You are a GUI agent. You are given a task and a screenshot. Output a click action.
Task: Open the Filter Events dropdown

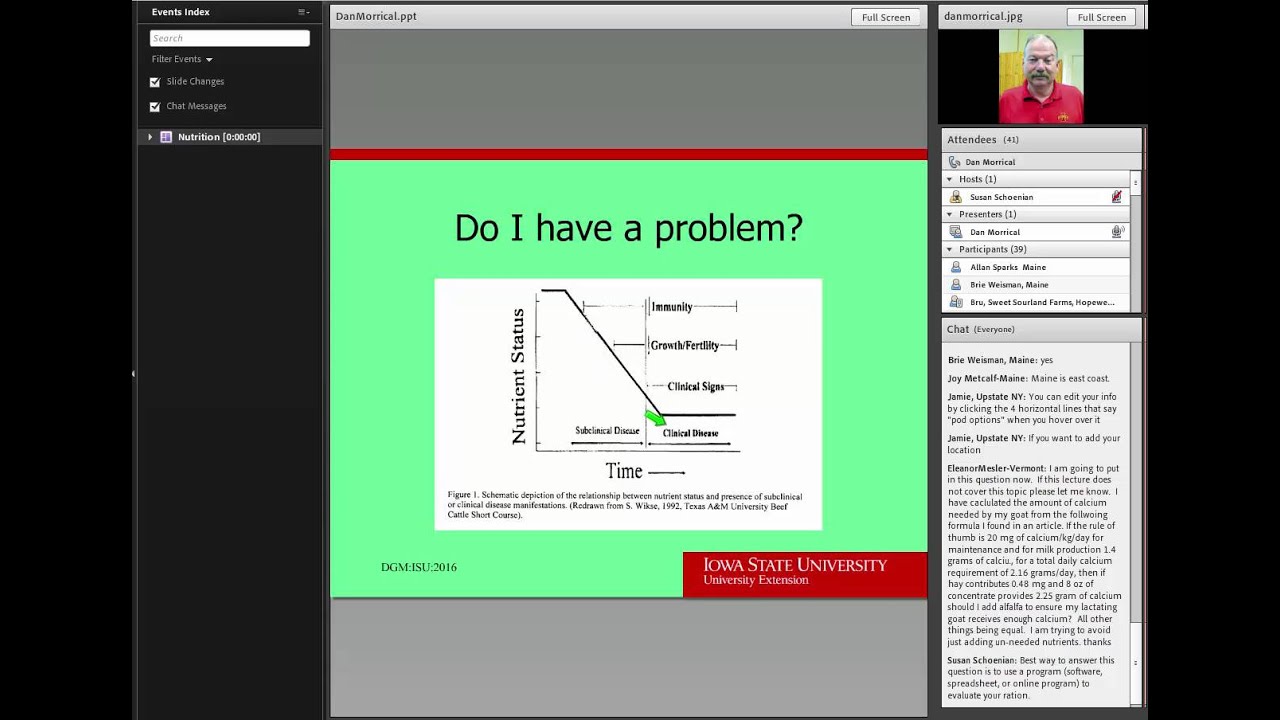pyautogui.click(x=182, y=59)
